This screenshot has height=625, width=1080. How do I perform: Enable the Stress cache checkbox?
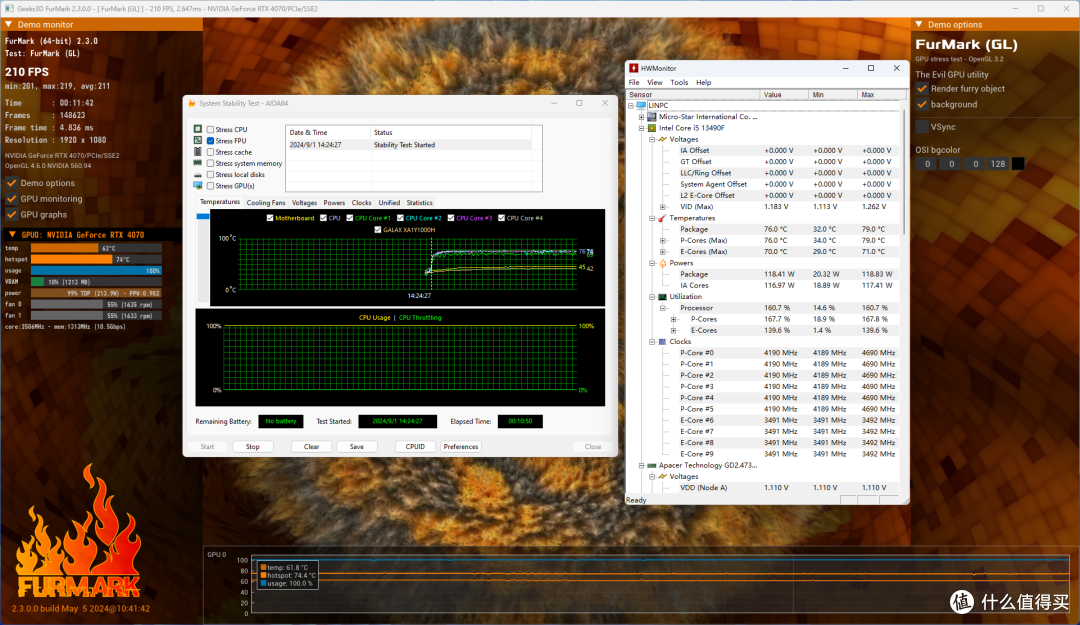click(x=211, y=152)
